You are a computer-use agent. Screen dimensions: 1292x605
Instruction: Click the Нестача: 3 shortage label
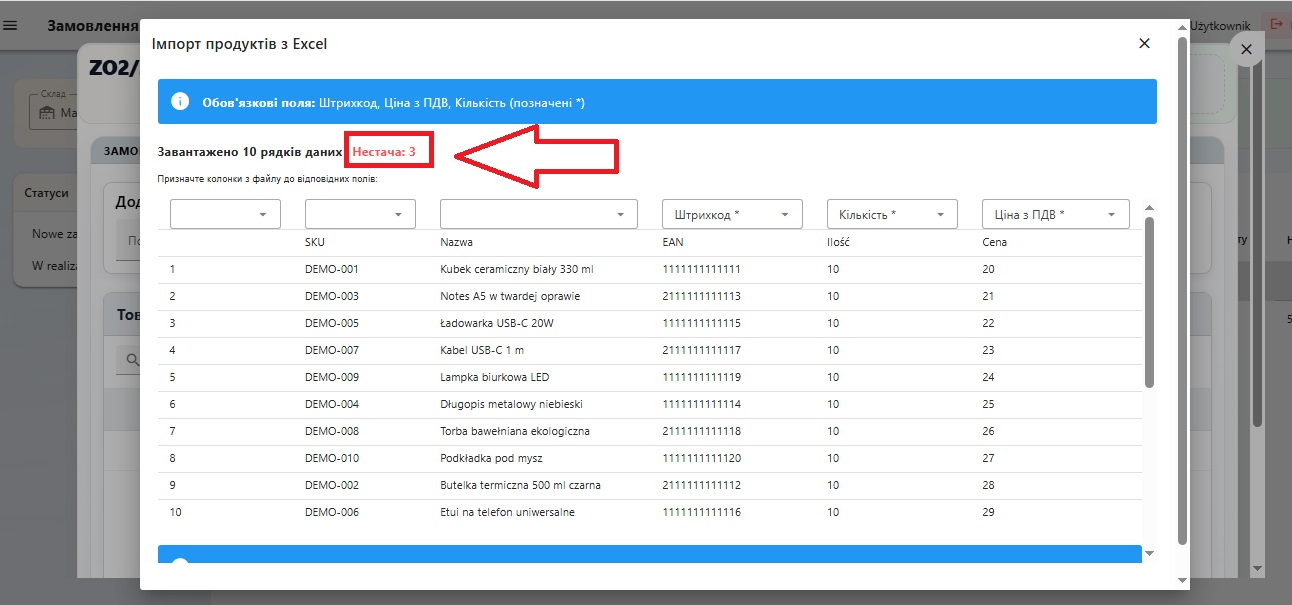click(x=384, y=151)
